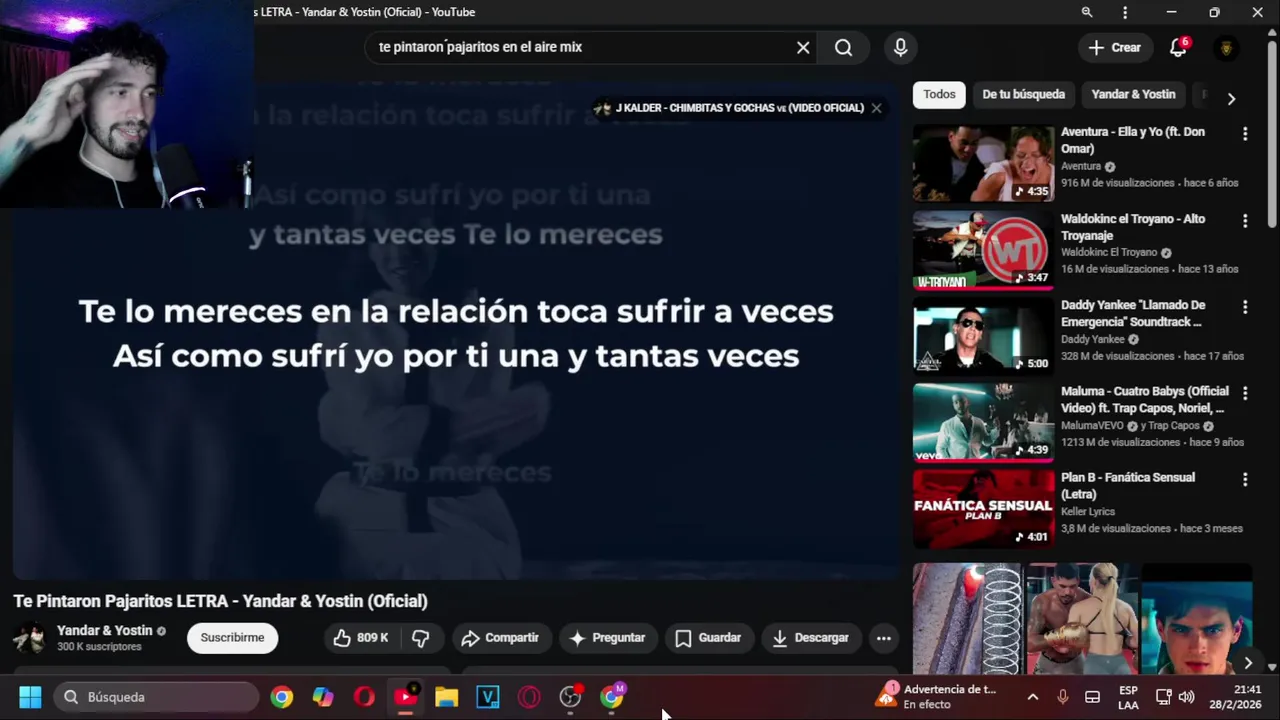Open more actions three-dot button
This screenshot has height=720, width=1280.
[883, 638]
